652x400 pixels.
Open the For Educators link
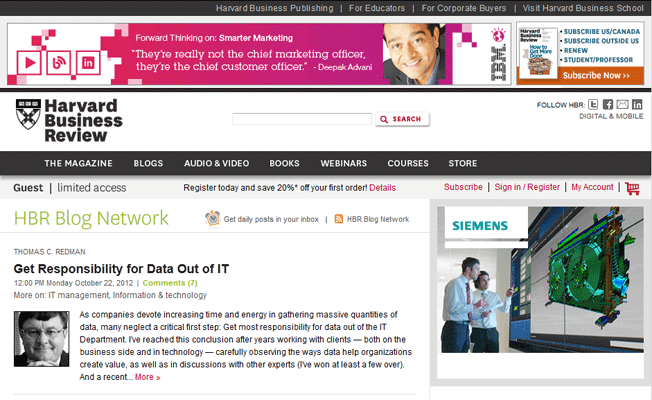[377, 8]
